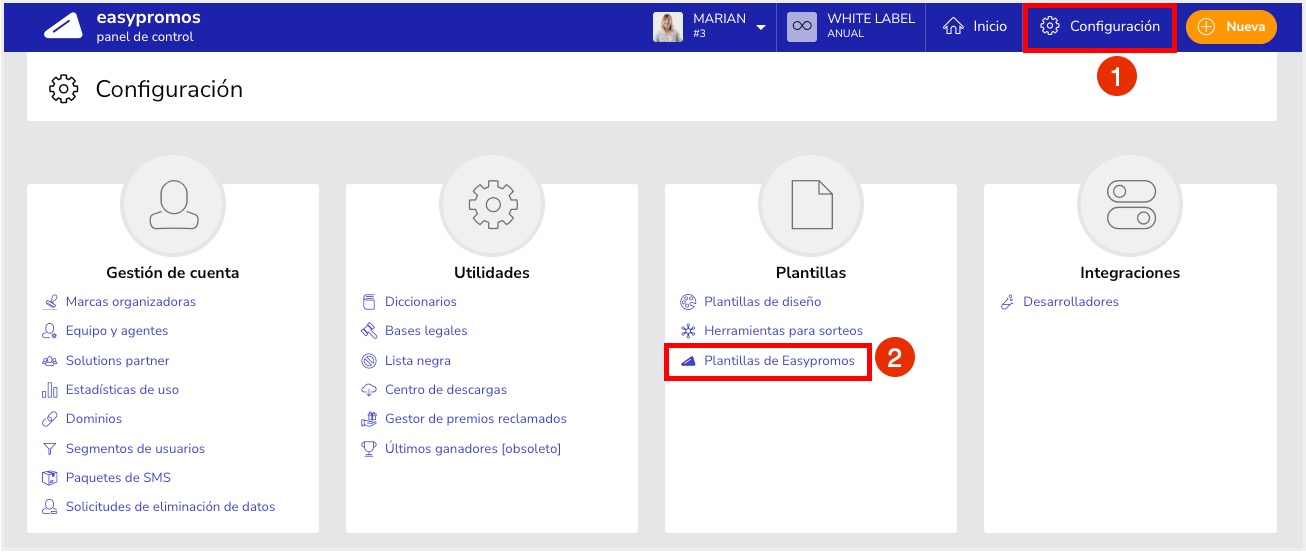The image size is (1306, 552).
Task: Click the Solicitudes de eliminación de datos icon
Action: [50, 507]
